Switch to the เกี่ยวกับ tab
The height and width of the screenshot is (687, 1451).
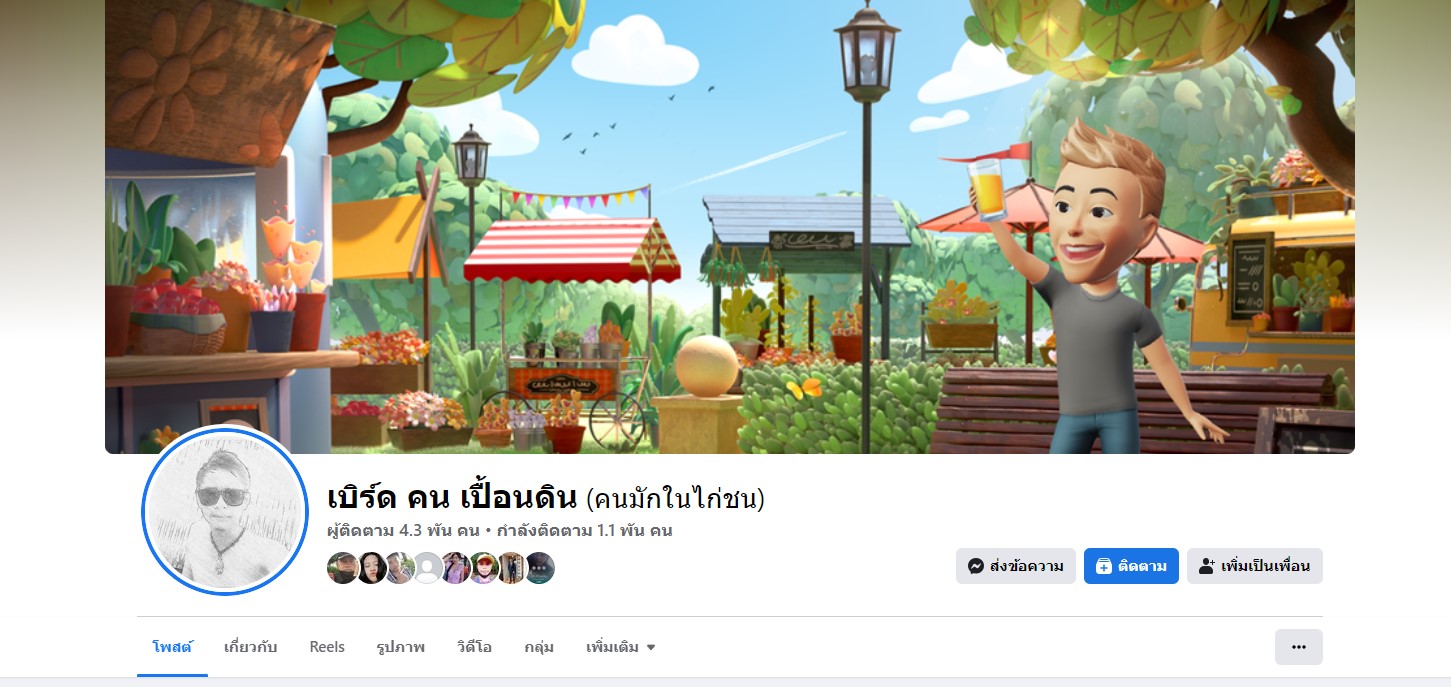point(251,647)
